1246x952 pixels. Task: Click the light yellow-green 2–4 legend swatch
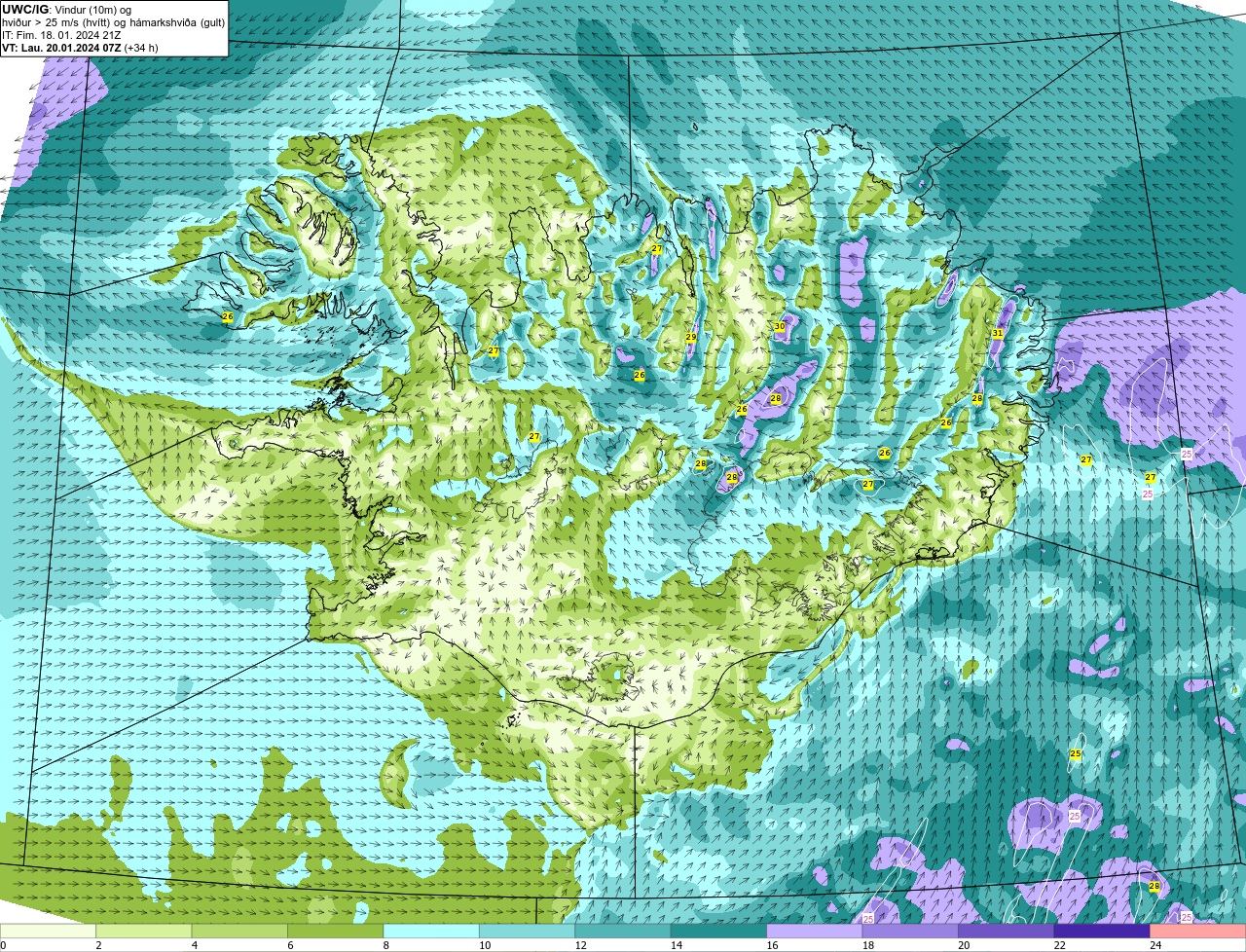coord(144,931)
